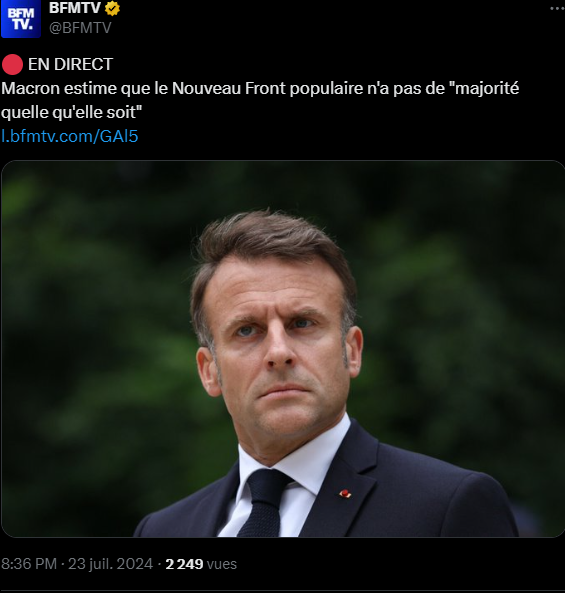Screen dimensions: 565x593
Task: Click the blurred green foliage background of the photo
Action: 95,303
